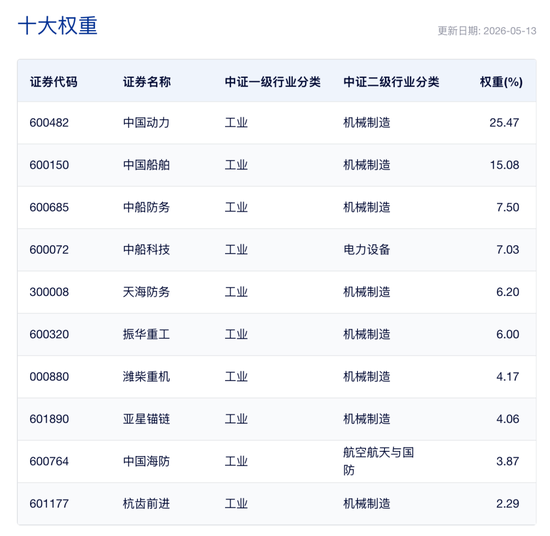
Task: Click 机械制造 in the 300008 row
Action: [x=367, y=292]
